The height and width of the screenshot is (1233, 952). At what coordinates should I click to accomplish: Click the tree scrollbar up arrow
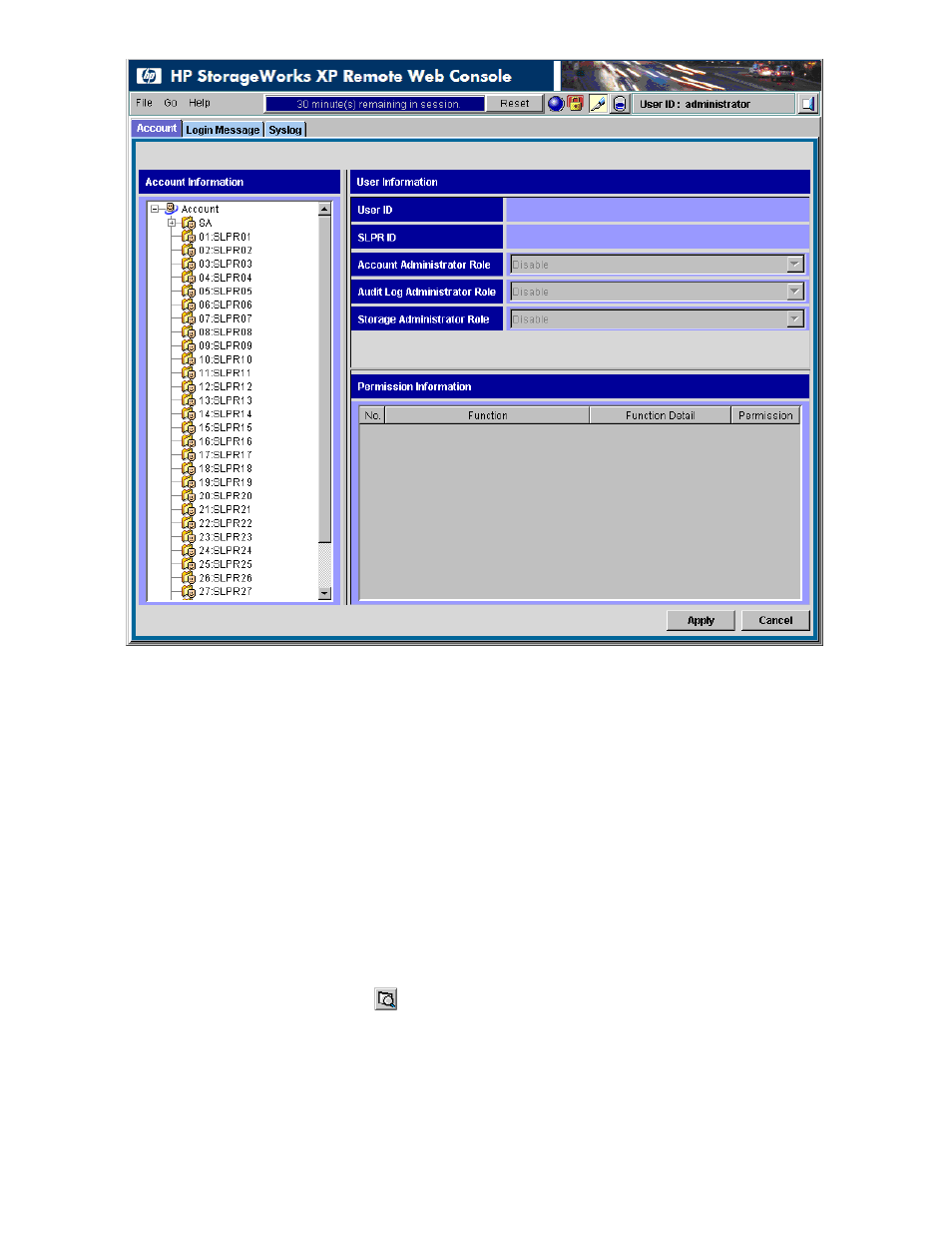coord(324,209)
